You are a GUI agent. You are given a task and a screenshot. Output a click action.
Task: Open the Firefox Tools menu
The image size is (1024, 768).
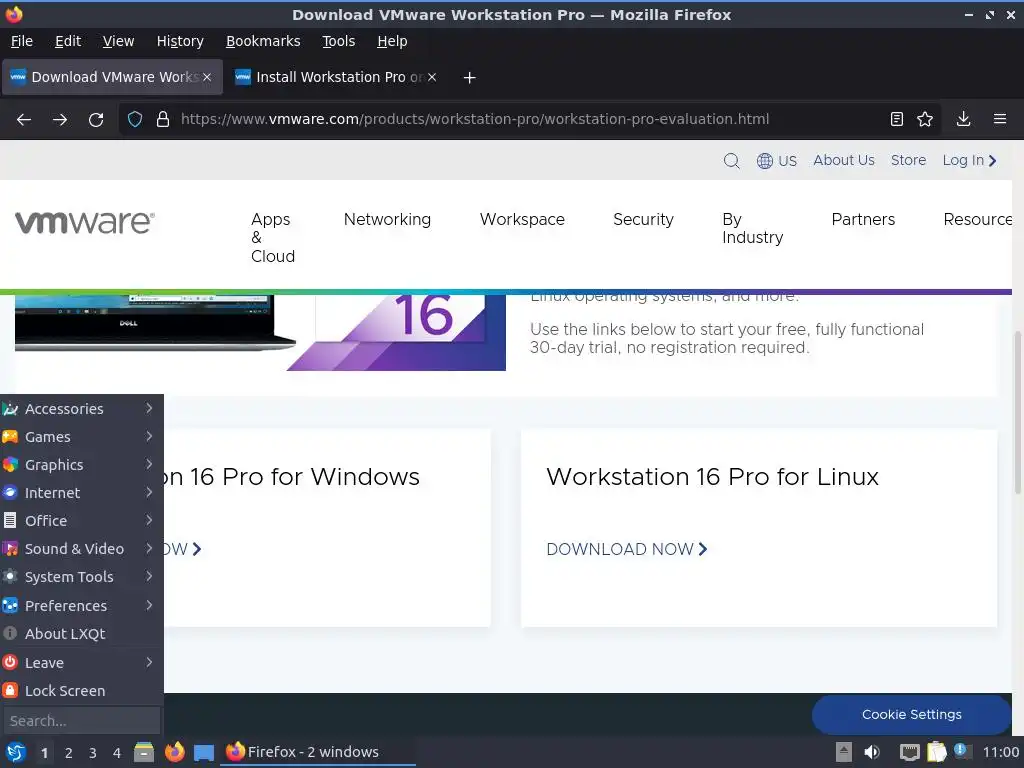click(x=338, y=41)
